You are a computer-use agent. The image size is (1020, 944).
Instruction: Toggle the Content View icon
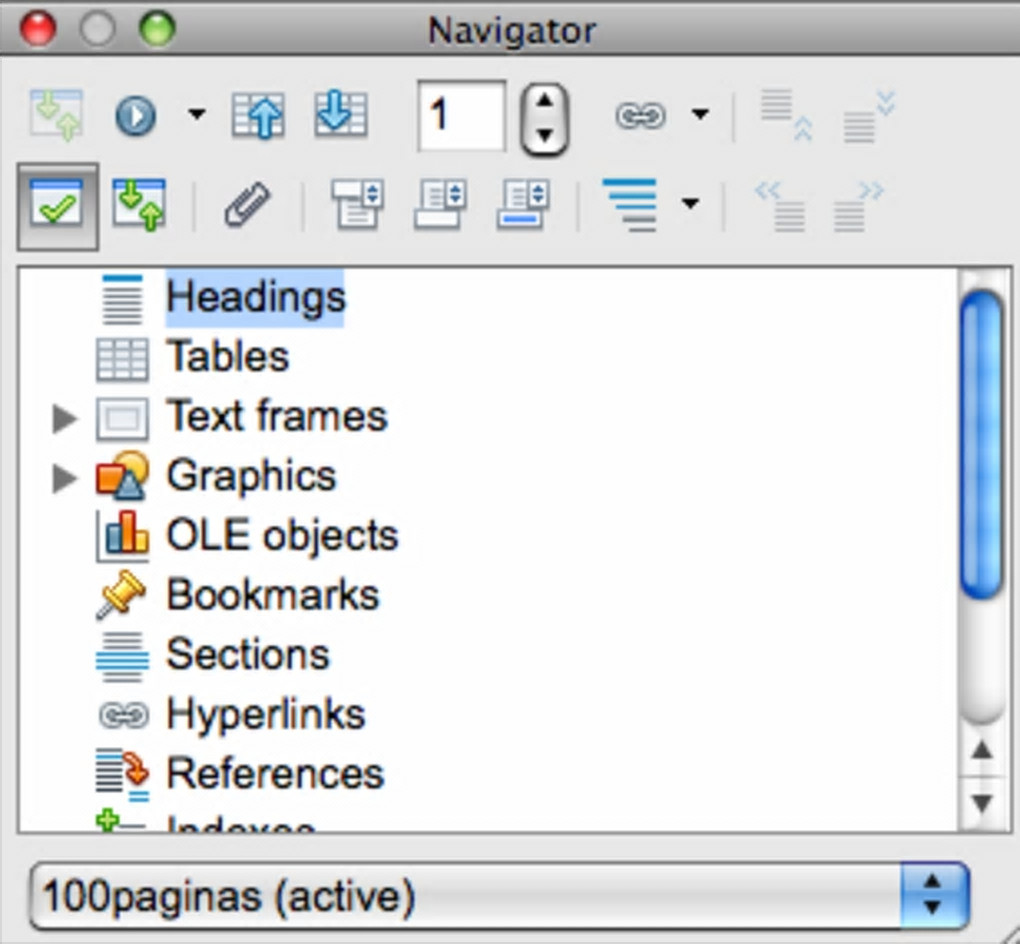[x=139, y=205]
